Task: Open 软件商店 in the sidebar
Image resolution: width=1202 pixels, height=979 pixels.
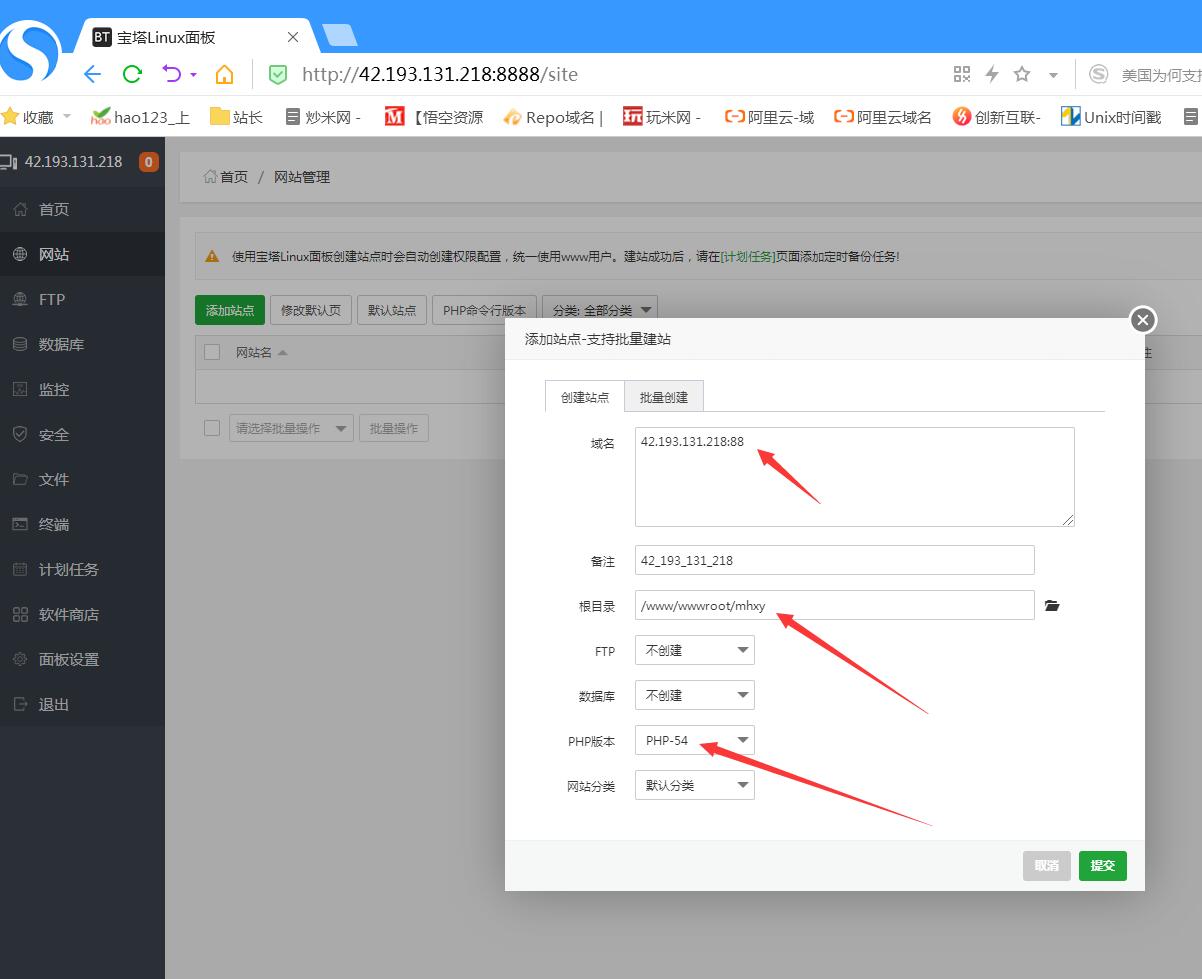Action: 68,615
